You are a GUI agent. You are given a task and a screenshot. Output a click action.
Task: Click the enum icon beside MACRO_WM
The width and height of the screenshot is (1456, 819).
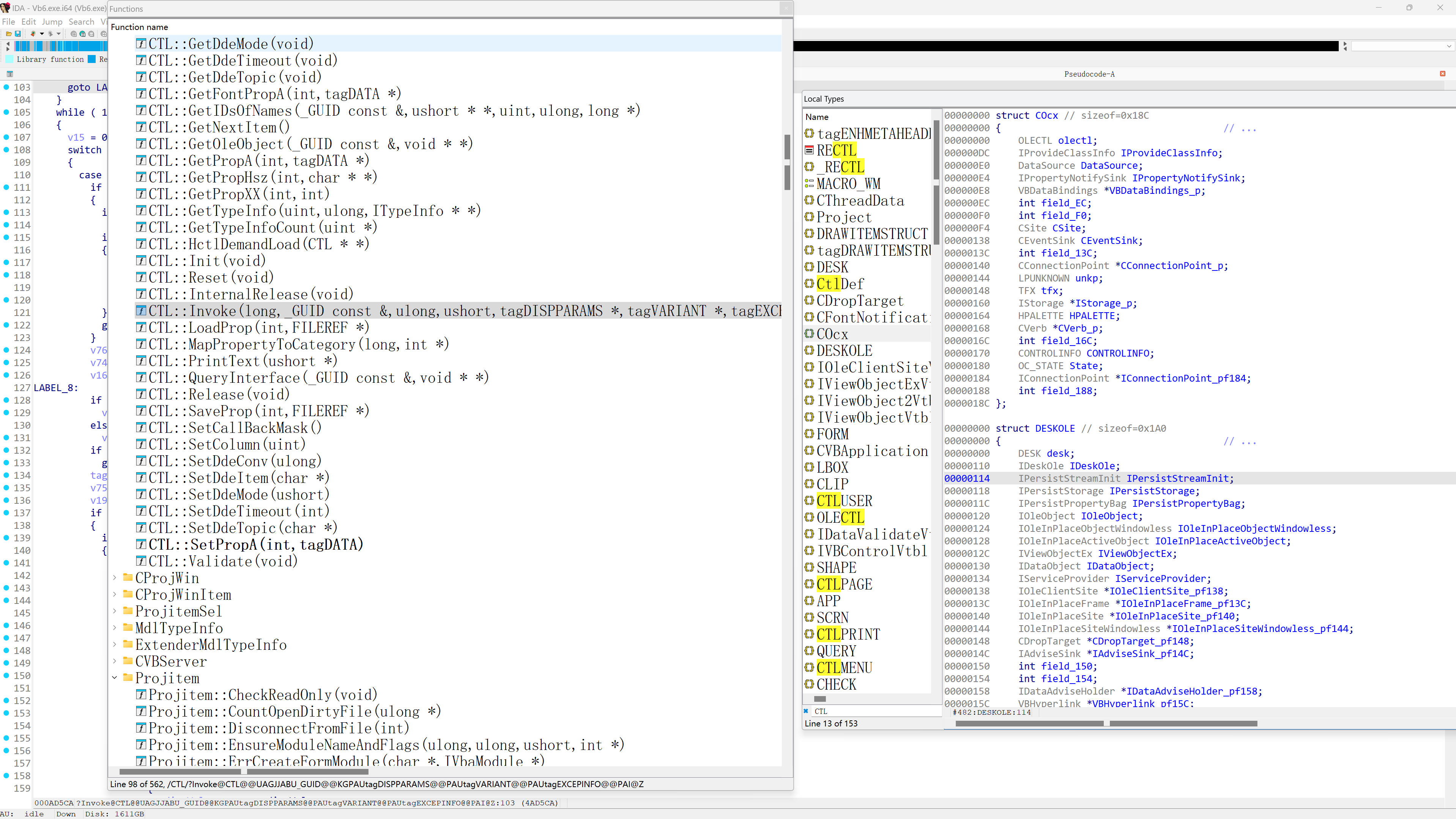[x=809, y=184]
